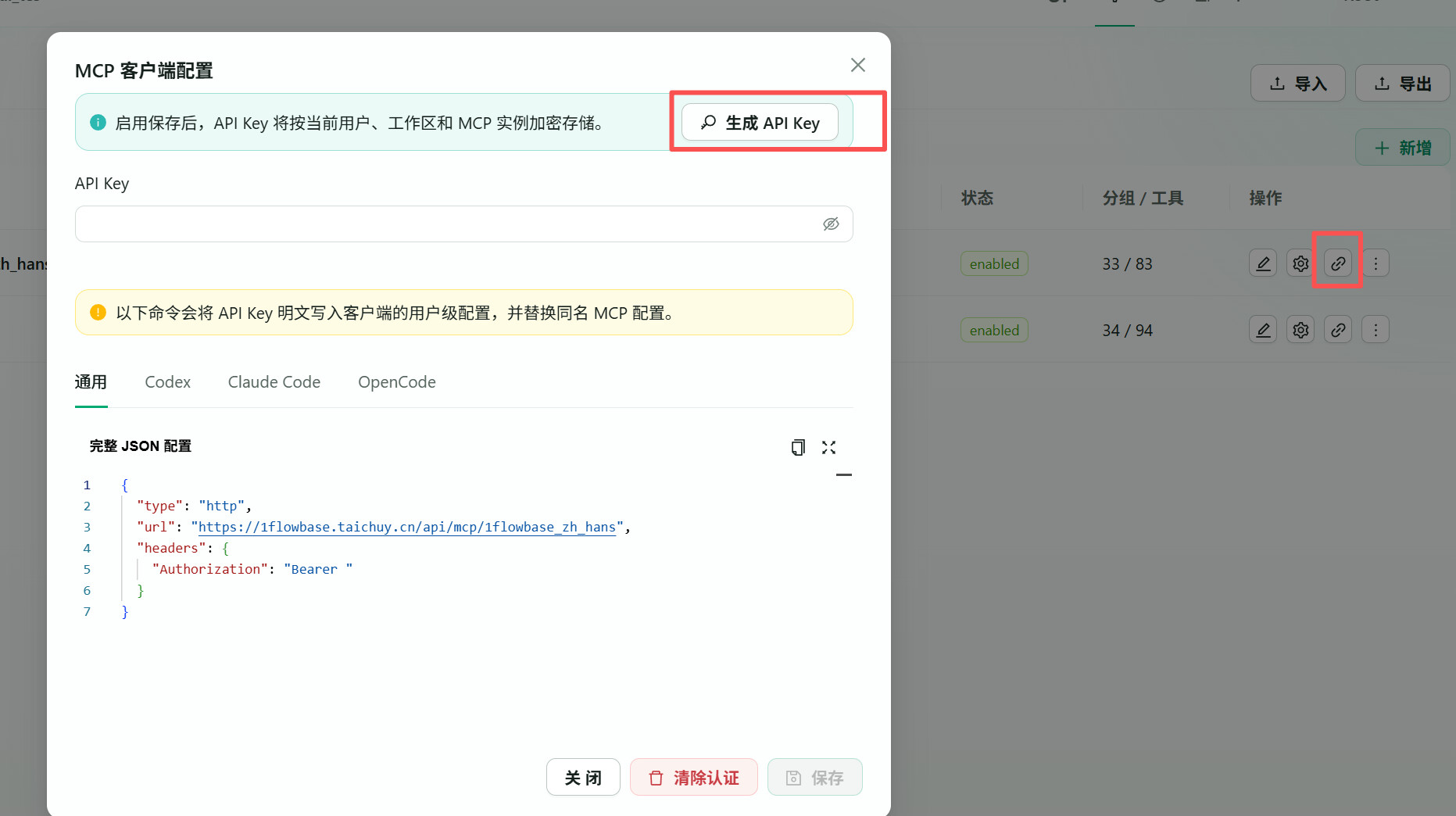Click the 新增 button
1456x816 pixels.
(1402, 147)
